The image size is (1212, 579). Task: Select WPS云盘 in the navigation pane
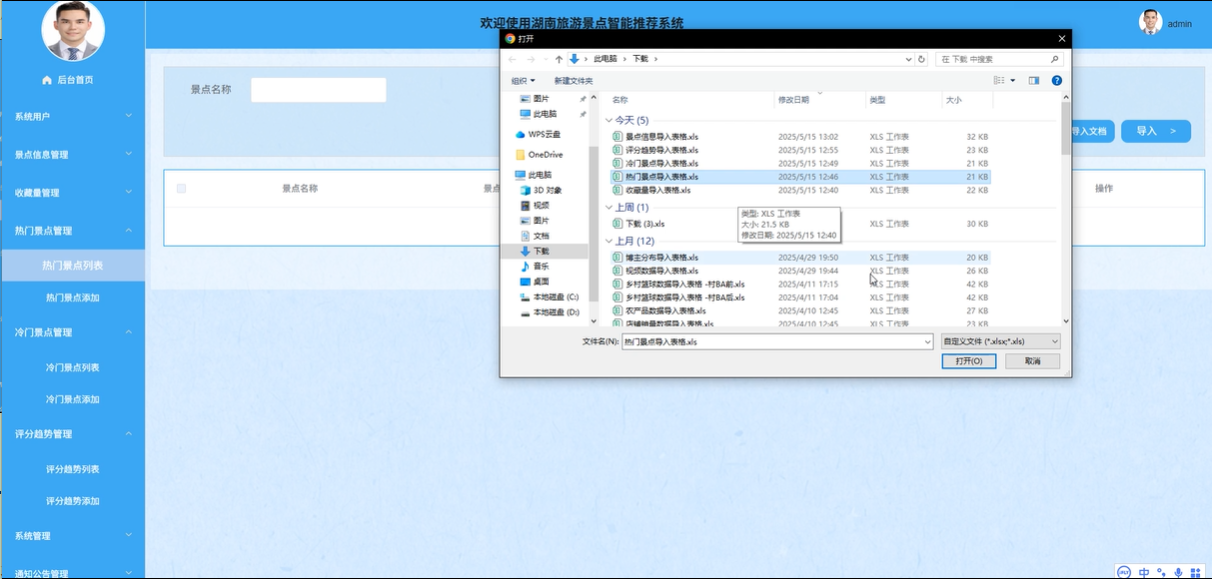click(538, 134)
